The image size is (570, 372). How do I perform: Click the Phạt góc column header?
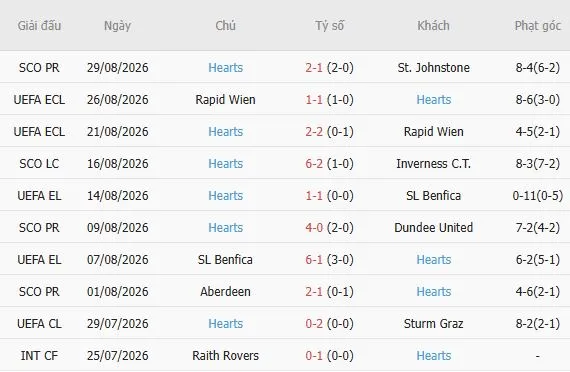coord(538,26)
